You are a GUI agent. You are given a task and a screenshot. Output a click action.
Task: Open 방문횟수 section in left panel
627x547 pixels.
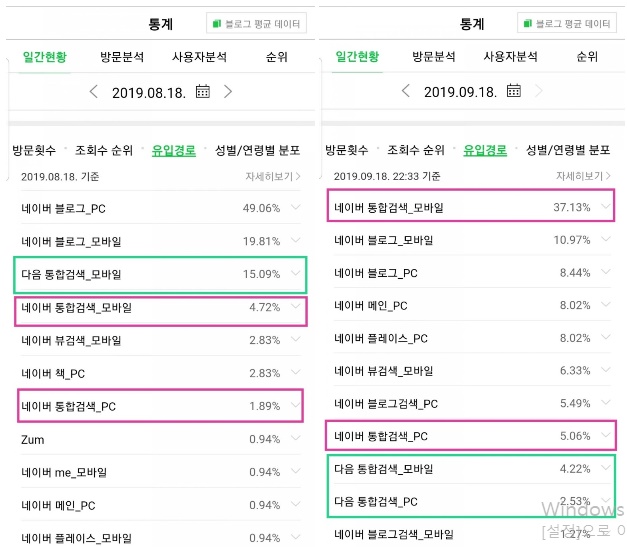click(x=34, y=150)
